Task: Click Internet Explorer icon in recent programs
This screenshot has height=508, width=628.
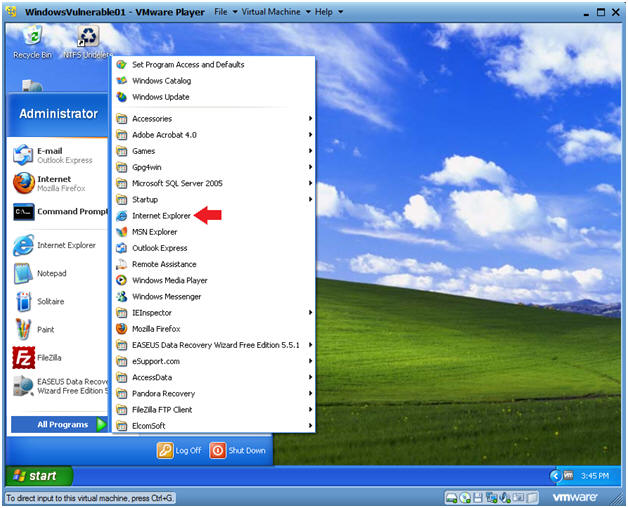Action: coord(23,245)
